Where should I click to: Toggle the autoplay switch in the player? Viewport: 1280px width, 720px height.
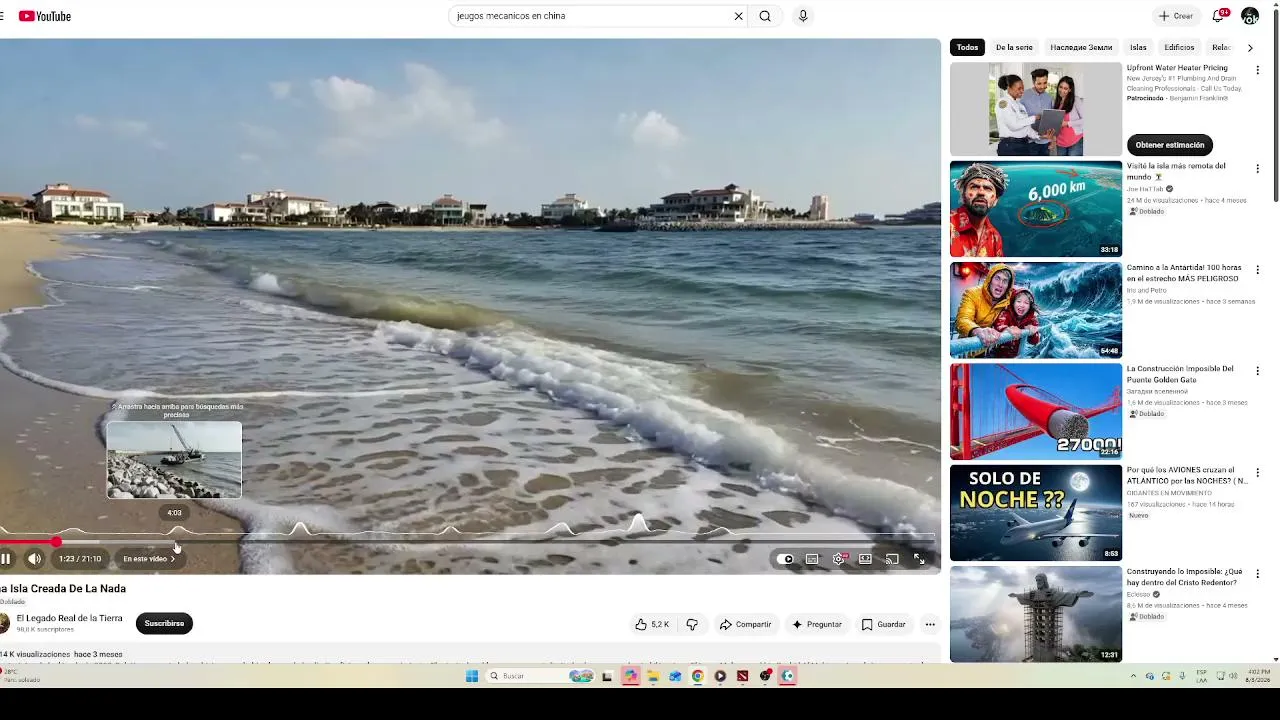786,559
